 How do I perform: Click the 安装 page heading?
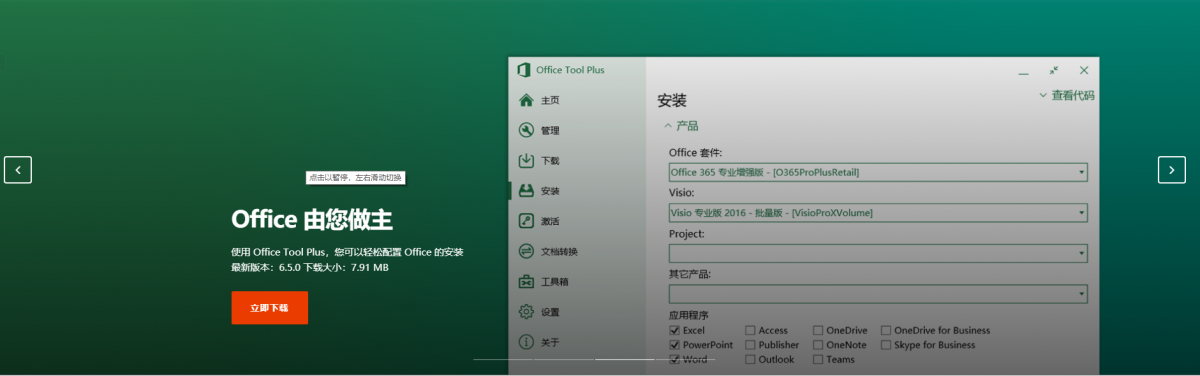tap(672, 101)
